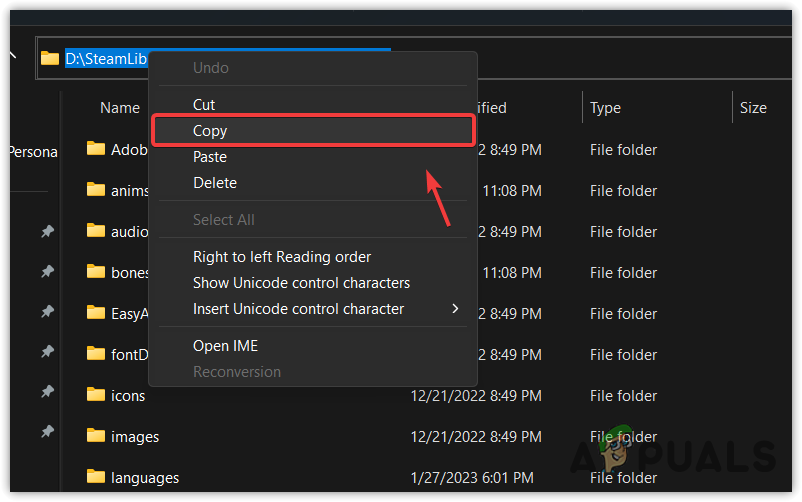Click Open IME menu entry
Viewport: 802px width, 502px height.
[x=225, y=346]
